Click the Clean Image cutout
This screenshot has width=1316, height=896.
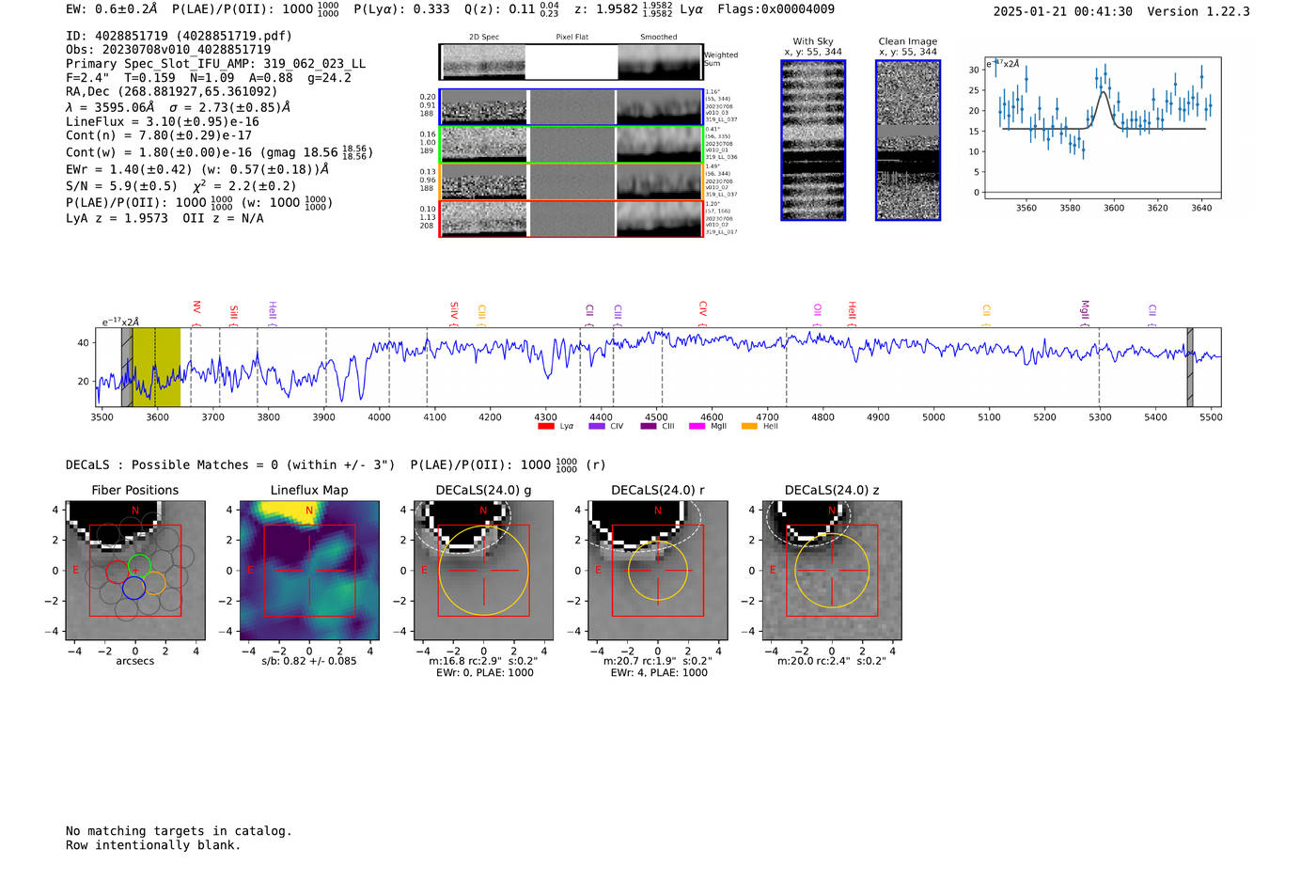907,140
